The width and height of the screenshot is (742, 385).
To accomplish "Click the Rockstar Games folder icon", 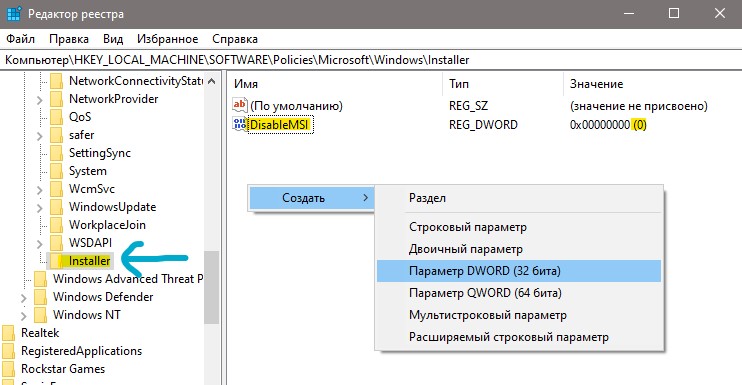I will click(x=9, y=369).
